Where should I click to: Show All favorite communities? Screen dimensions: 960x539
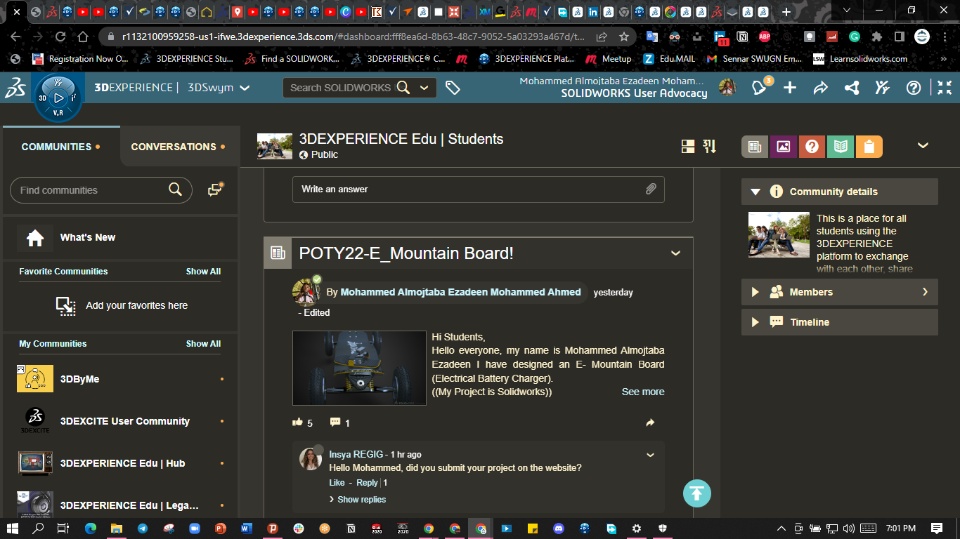[203, 271]
